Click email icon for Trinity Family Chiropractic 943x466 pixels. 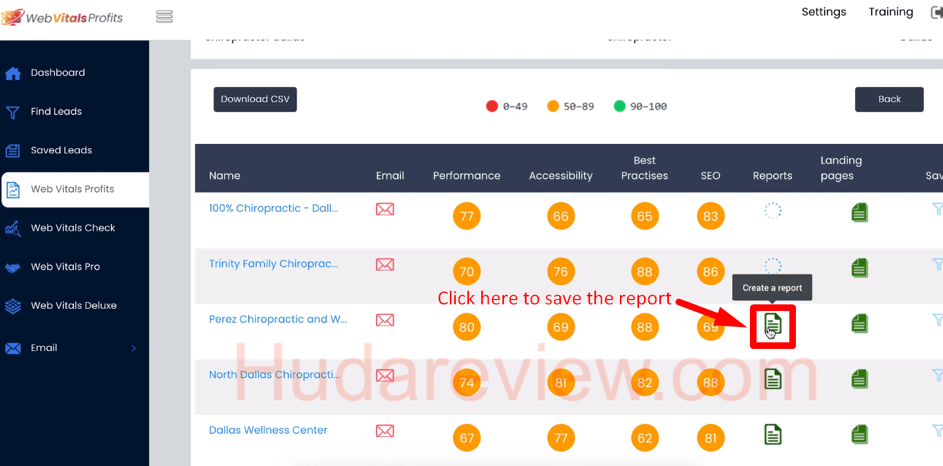(385, 264)
